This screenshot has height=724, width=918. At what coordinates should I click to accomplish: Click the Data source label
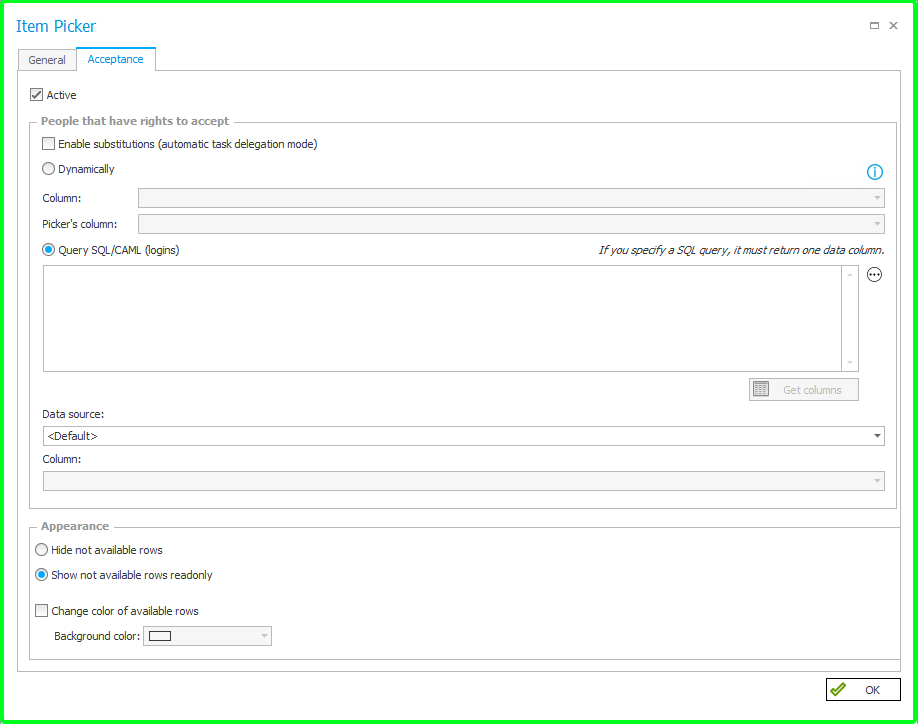click(73, 414)
